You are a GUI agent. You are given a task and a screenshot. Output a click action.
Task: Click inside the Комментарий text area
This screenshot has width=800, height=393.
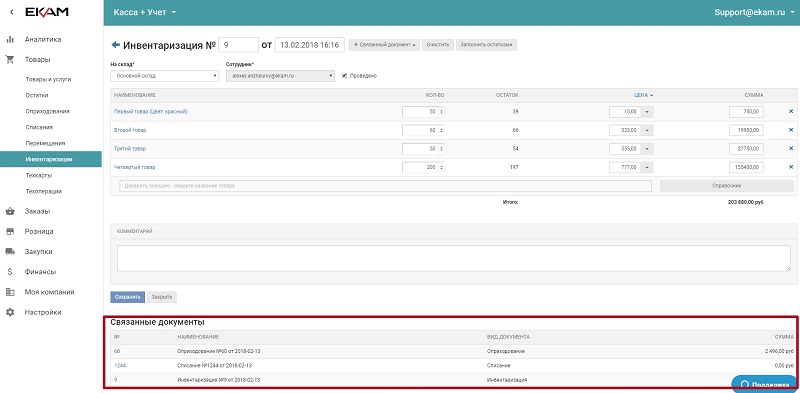point(454,258)
